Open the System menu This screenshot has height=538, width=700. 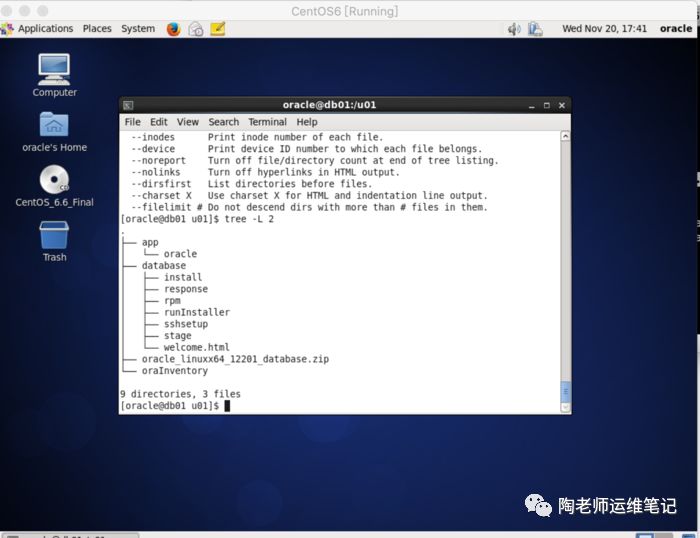click(x=138, y=29)
